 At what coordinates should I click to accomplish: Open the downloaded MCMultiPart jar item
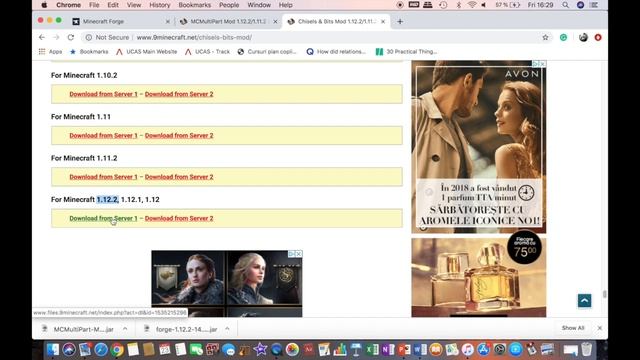(x=78, y=329)
